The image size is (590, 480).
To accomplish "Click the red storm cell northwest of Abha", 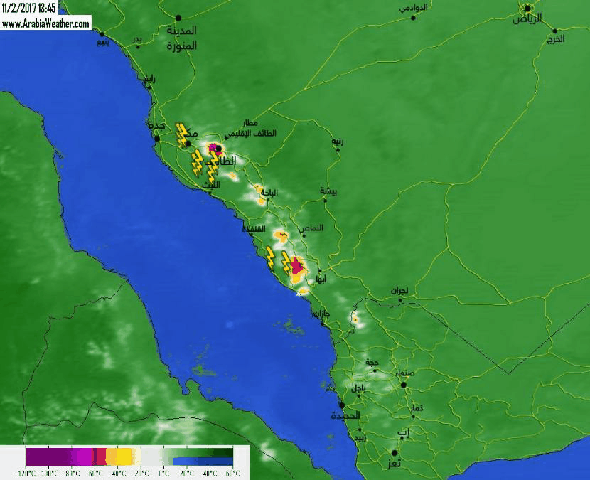I will (x=297, y=266).
